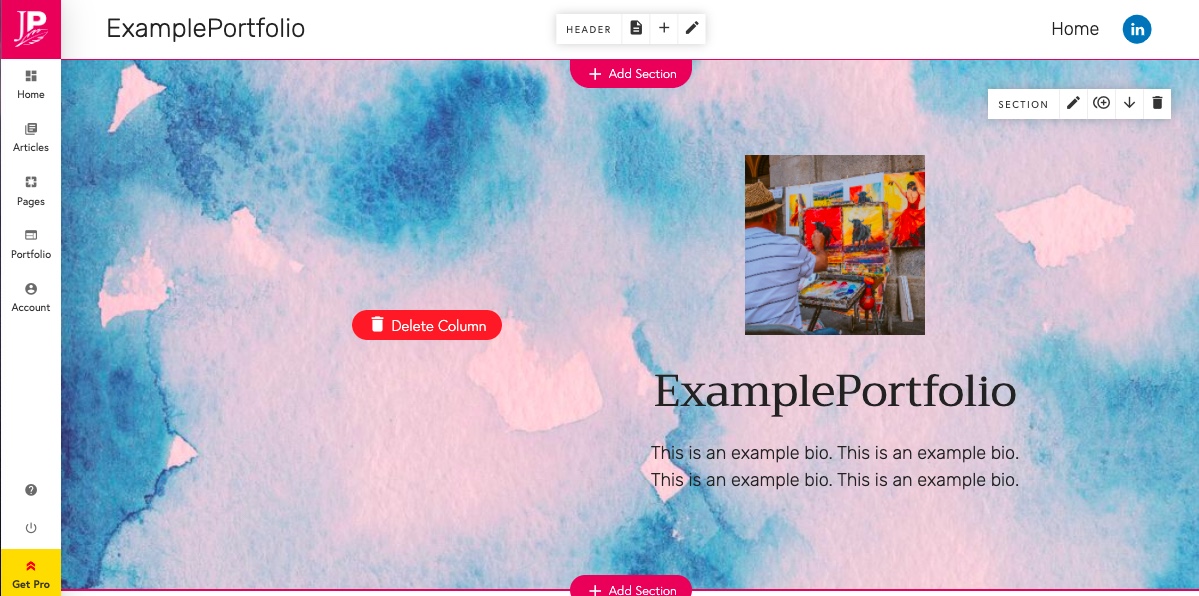The image size is (1199, 596).
Task: Click the Delete Column button
Action: coord(427,325)
